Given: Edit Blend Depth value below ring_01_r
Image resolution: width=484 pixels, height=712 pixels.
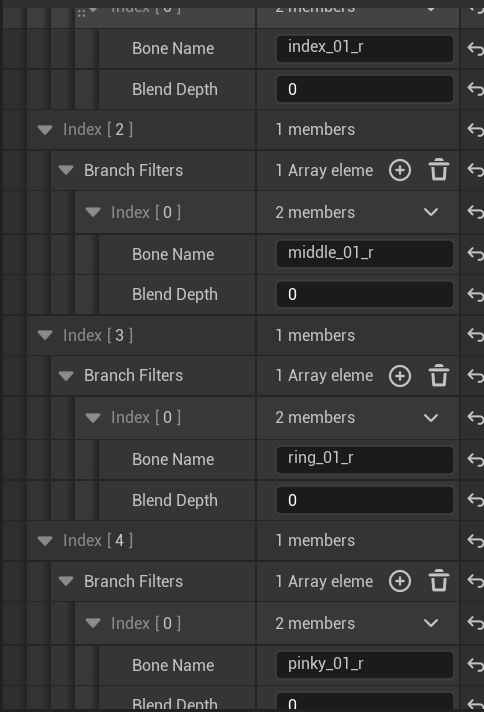Looking at the screenshot, I should pos(365,500).
